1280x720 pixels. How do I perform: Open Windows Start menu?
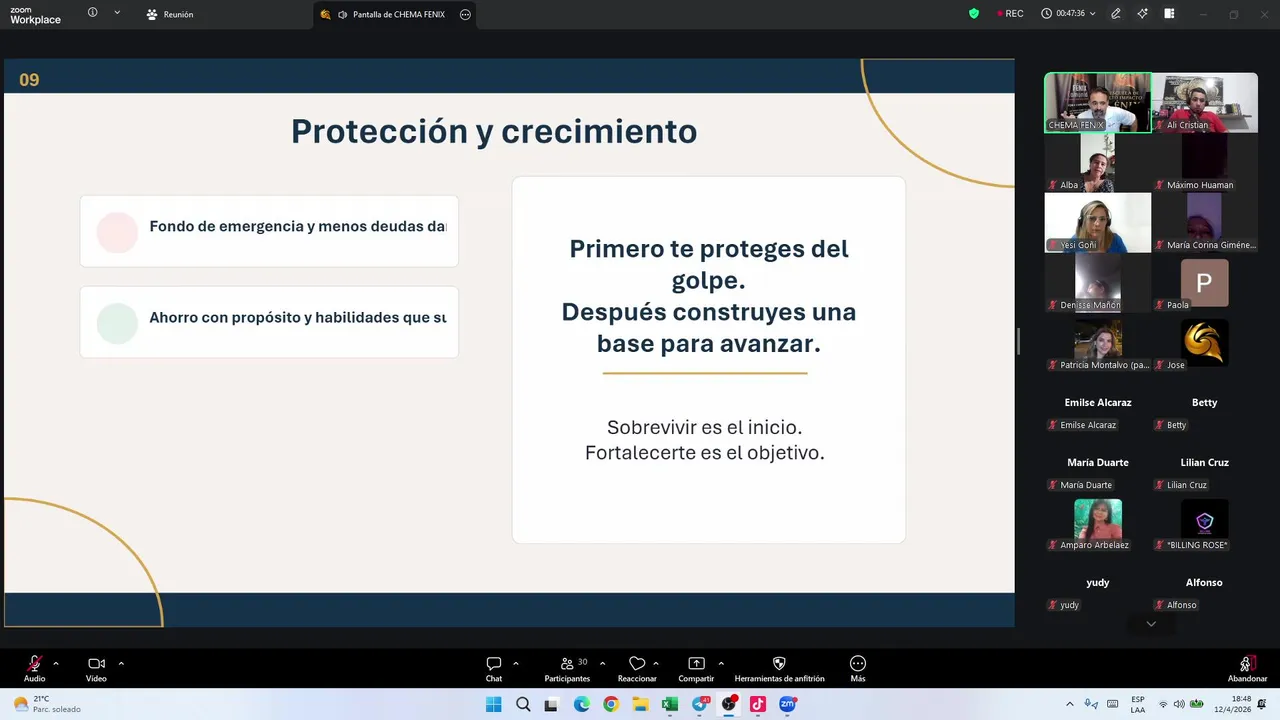click(x=494, y=704)
